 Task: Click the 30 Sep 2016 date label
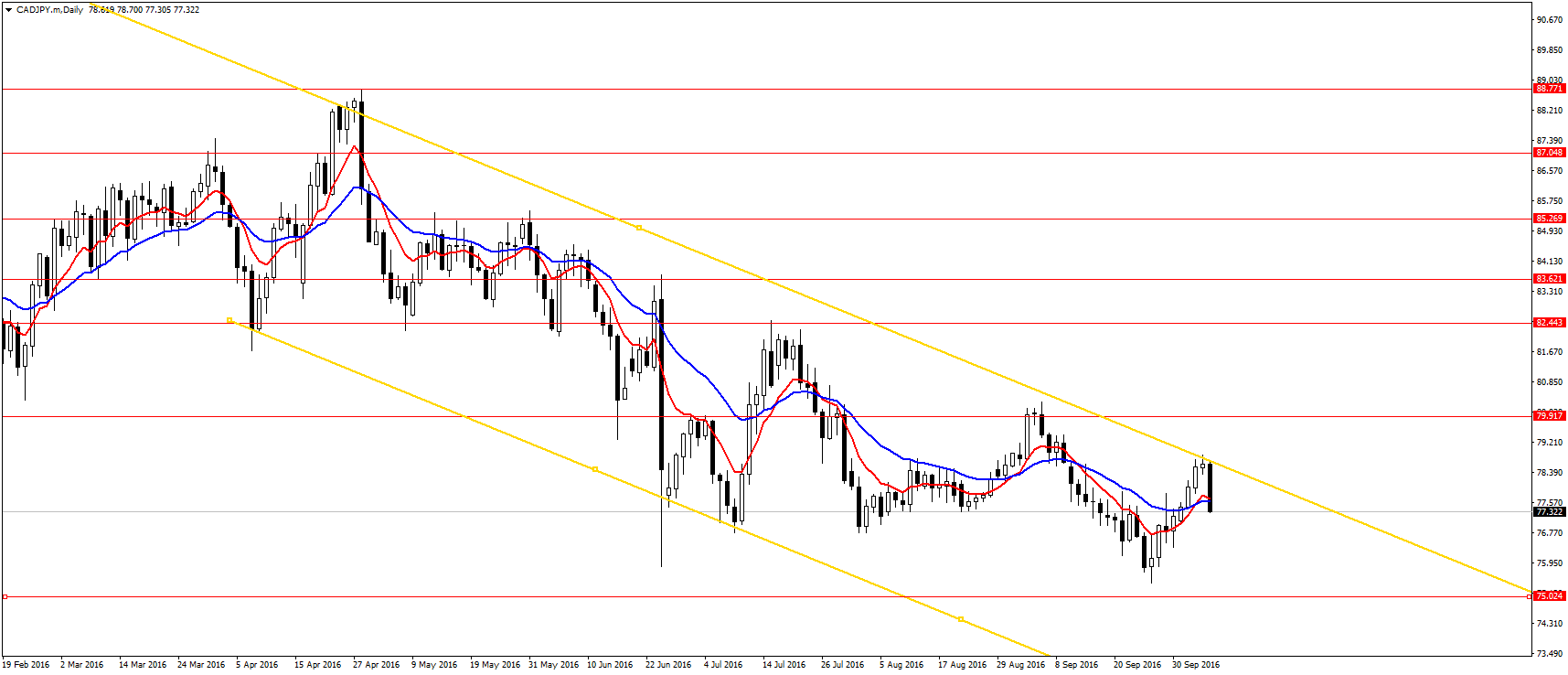1196,665
